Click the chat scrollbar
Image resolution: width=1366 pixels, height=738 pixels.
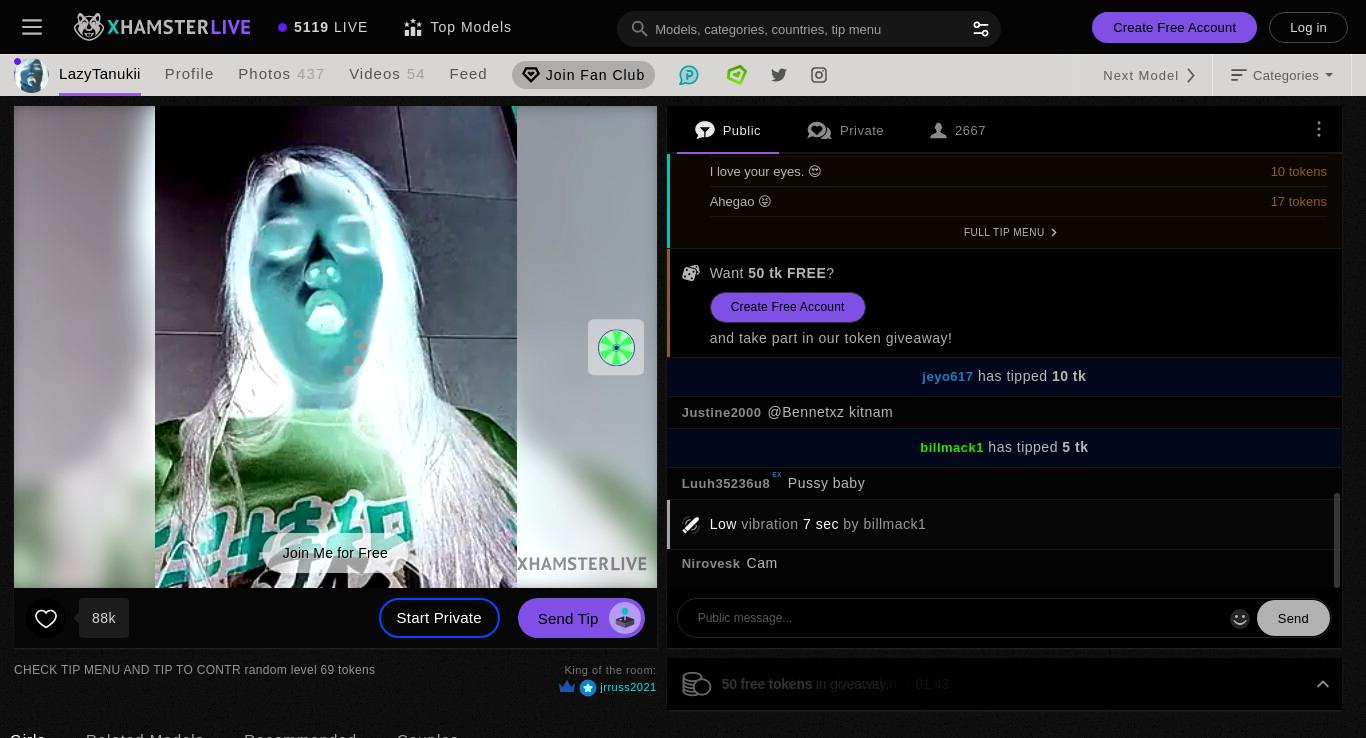1337,540
